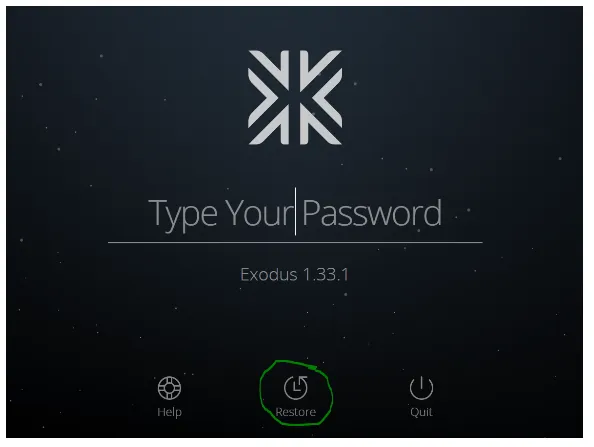The width and height of the screenshot is (594, 447).
Task: Click the word Password in placeholder
Action: click(372, 213)
